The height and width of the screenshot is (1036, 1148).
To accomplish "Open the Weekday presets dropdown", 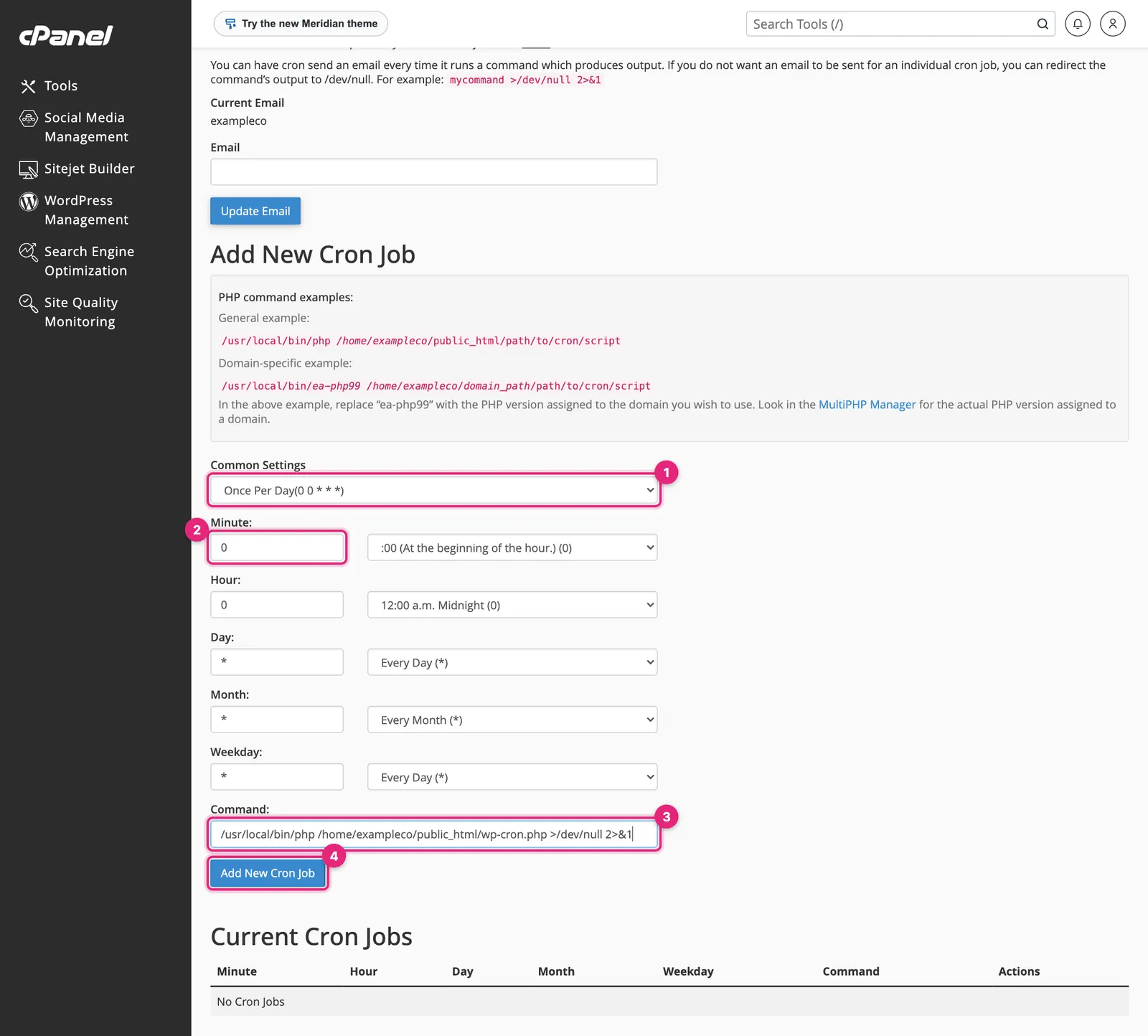I will (x=512, y=778).
